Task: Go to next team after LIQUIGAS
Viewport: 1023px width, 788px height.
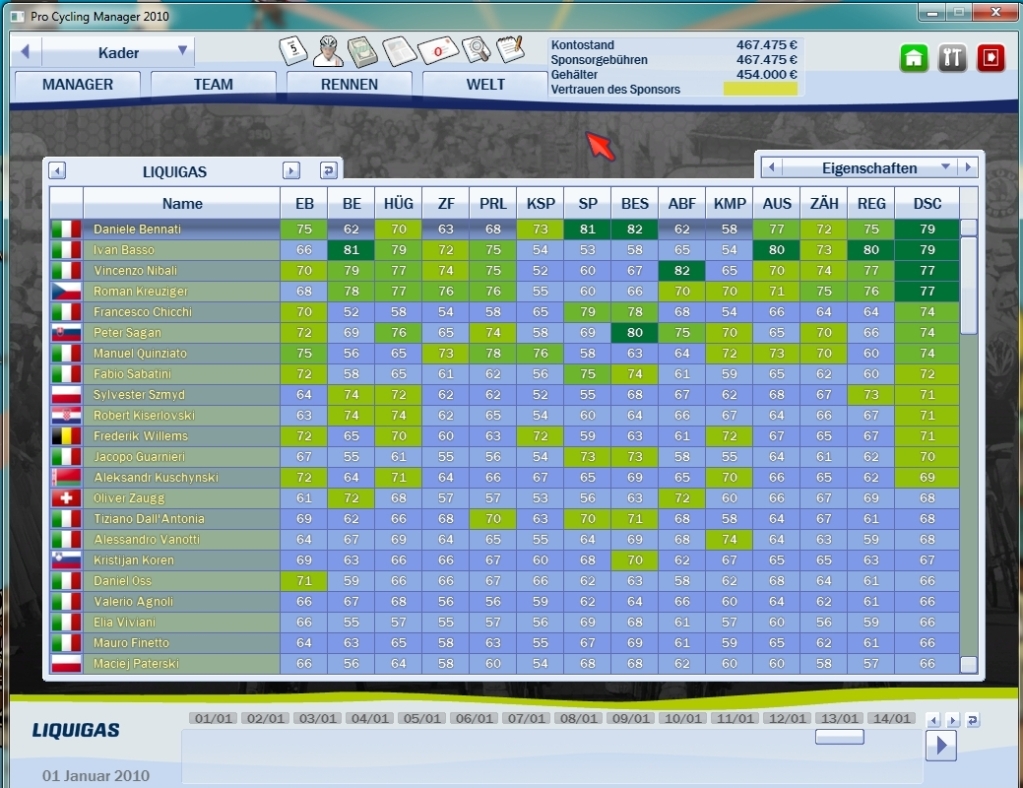Action: [x=291, y=171]
